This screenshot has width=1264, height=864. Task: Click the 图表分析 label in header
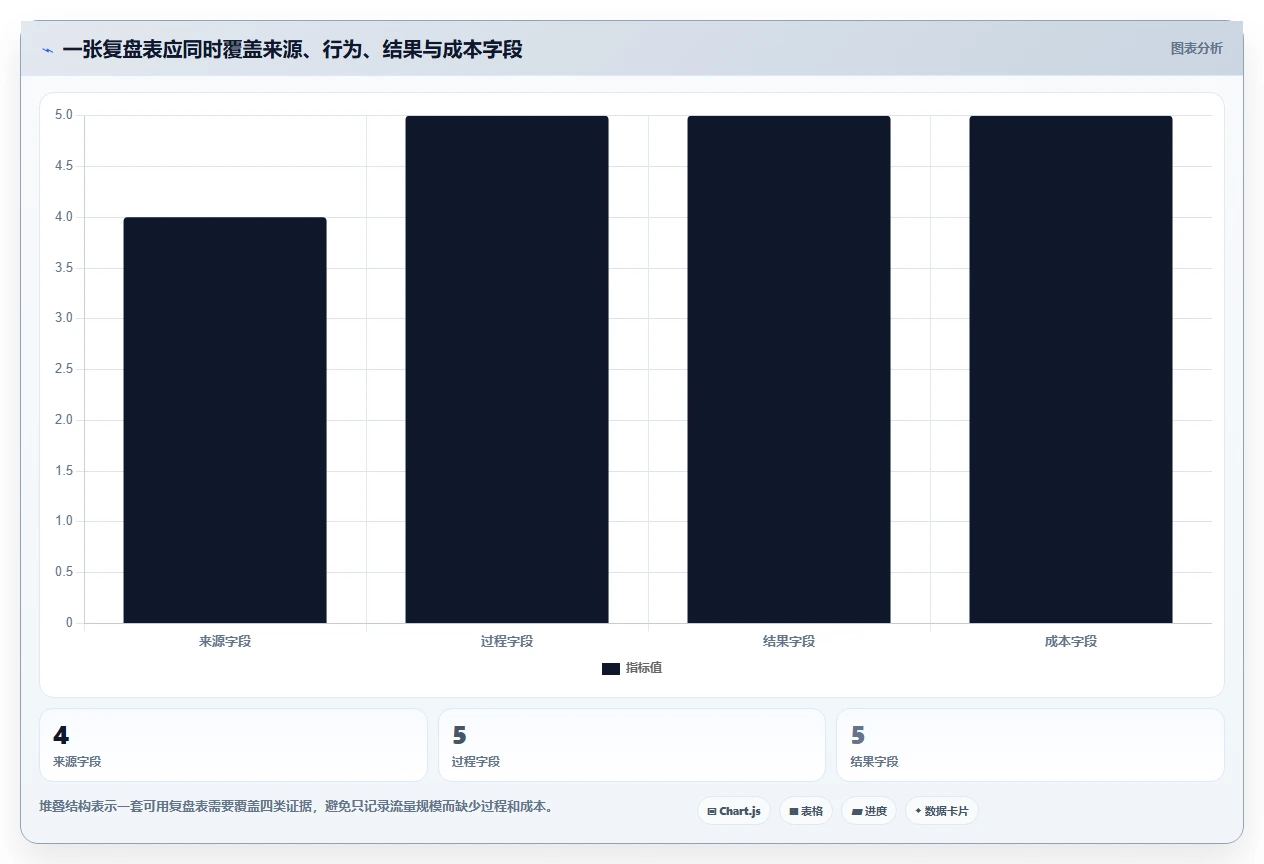click(x=1196, y=48)
